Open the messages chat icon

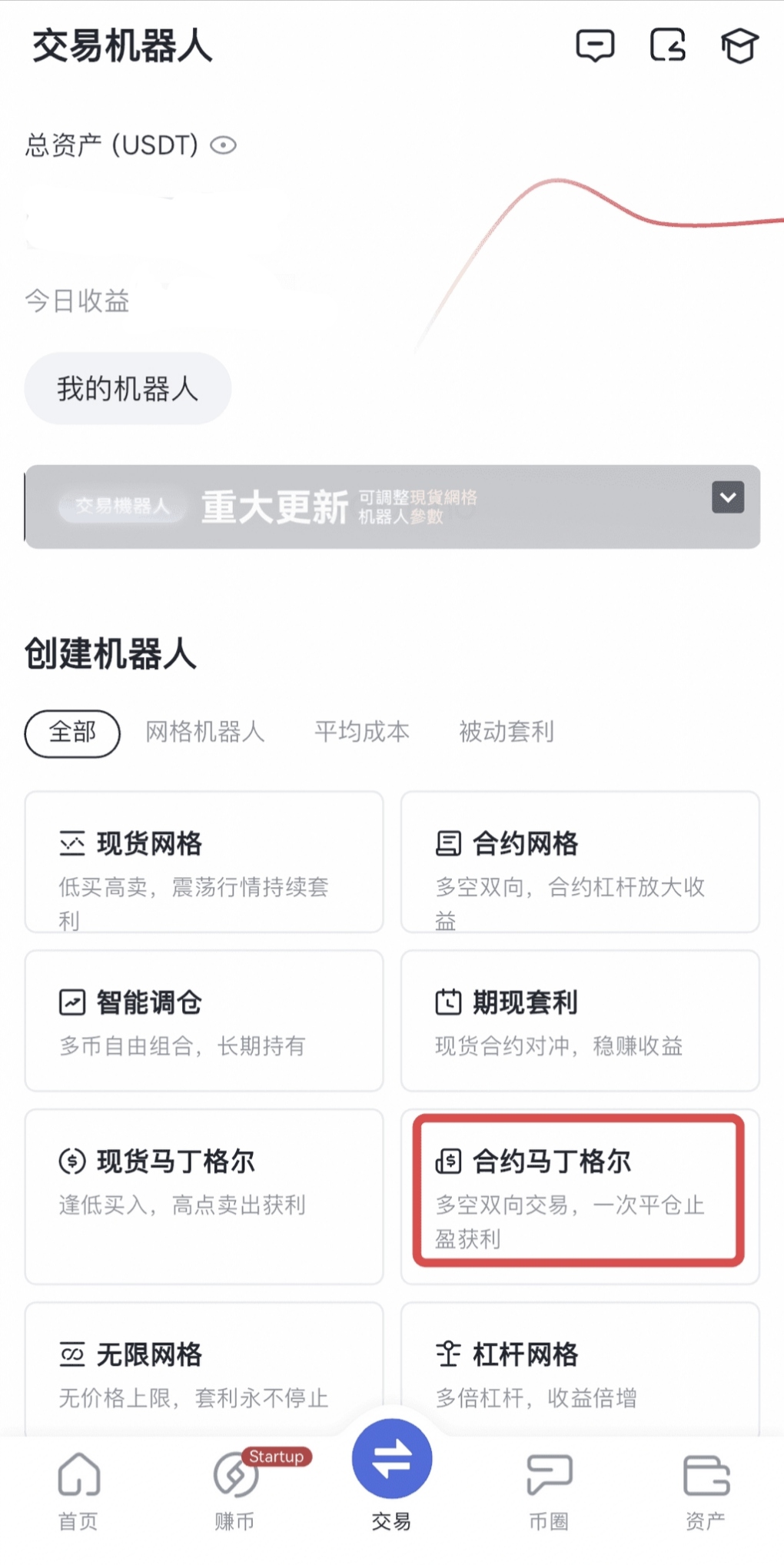(x=595, y=46)
